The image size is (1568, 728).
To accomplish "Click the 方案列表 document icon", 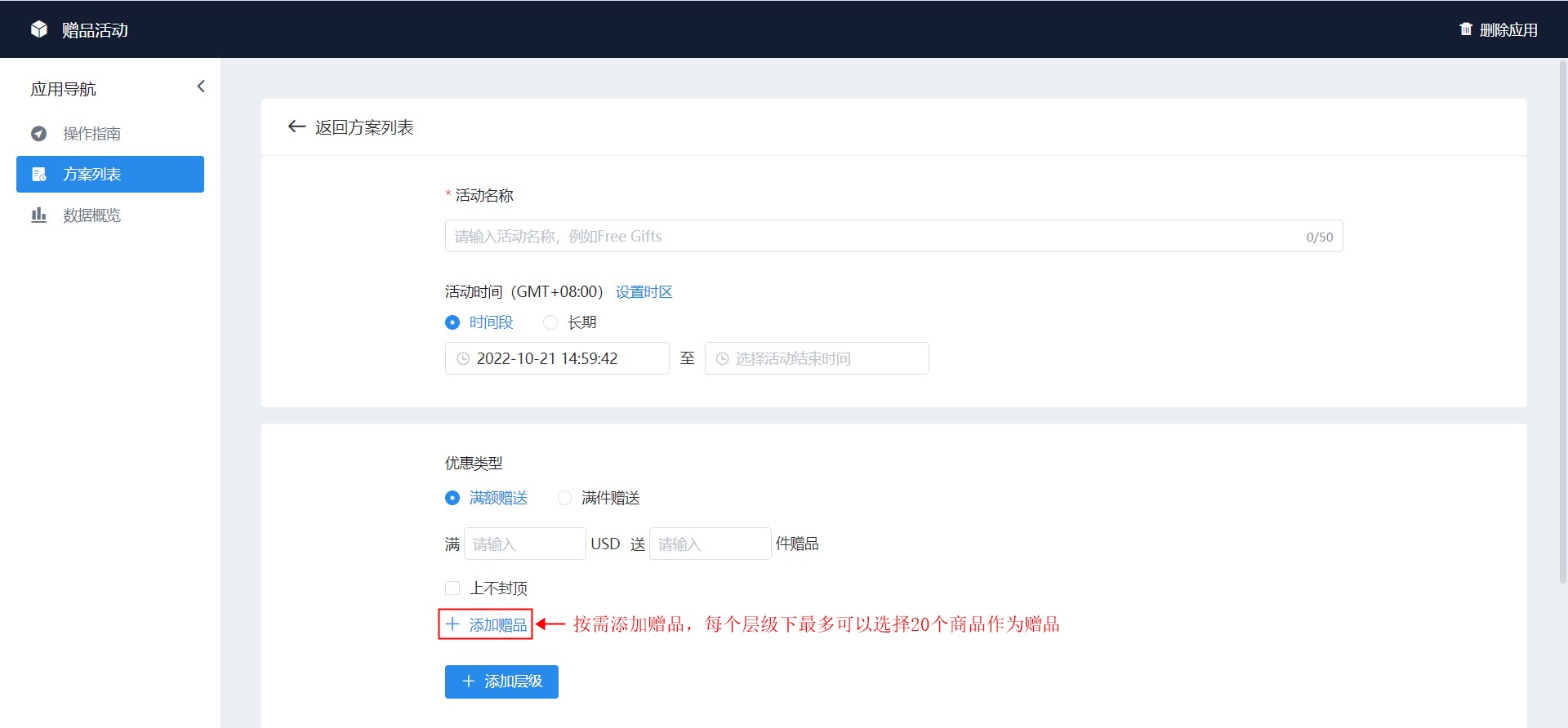I will click(38, 175).
